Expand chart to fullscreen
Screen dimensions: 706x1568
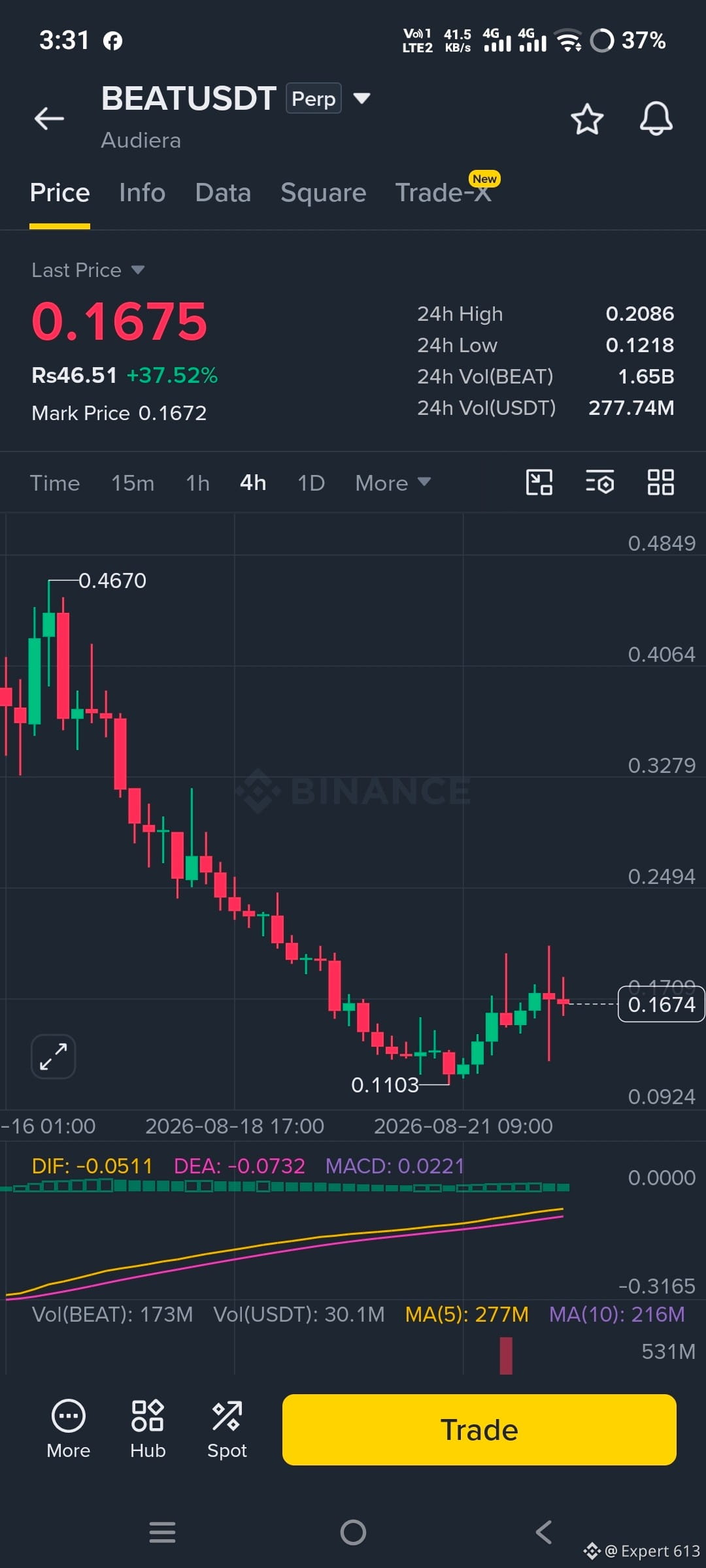[53, 1056]
